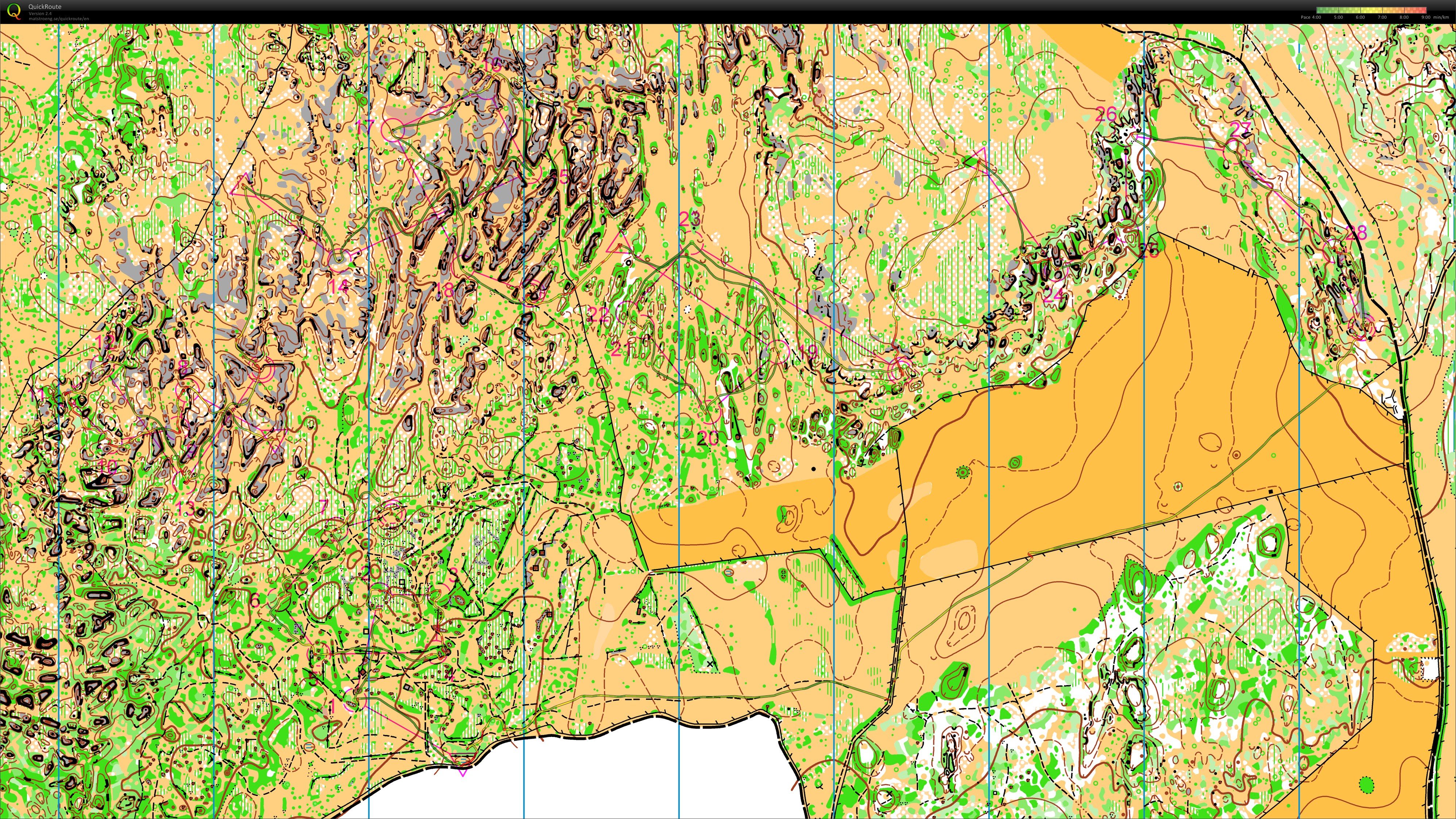Click the Pace 4:00 legend label
The image size is (1456, 819).
click(1311, 18)
